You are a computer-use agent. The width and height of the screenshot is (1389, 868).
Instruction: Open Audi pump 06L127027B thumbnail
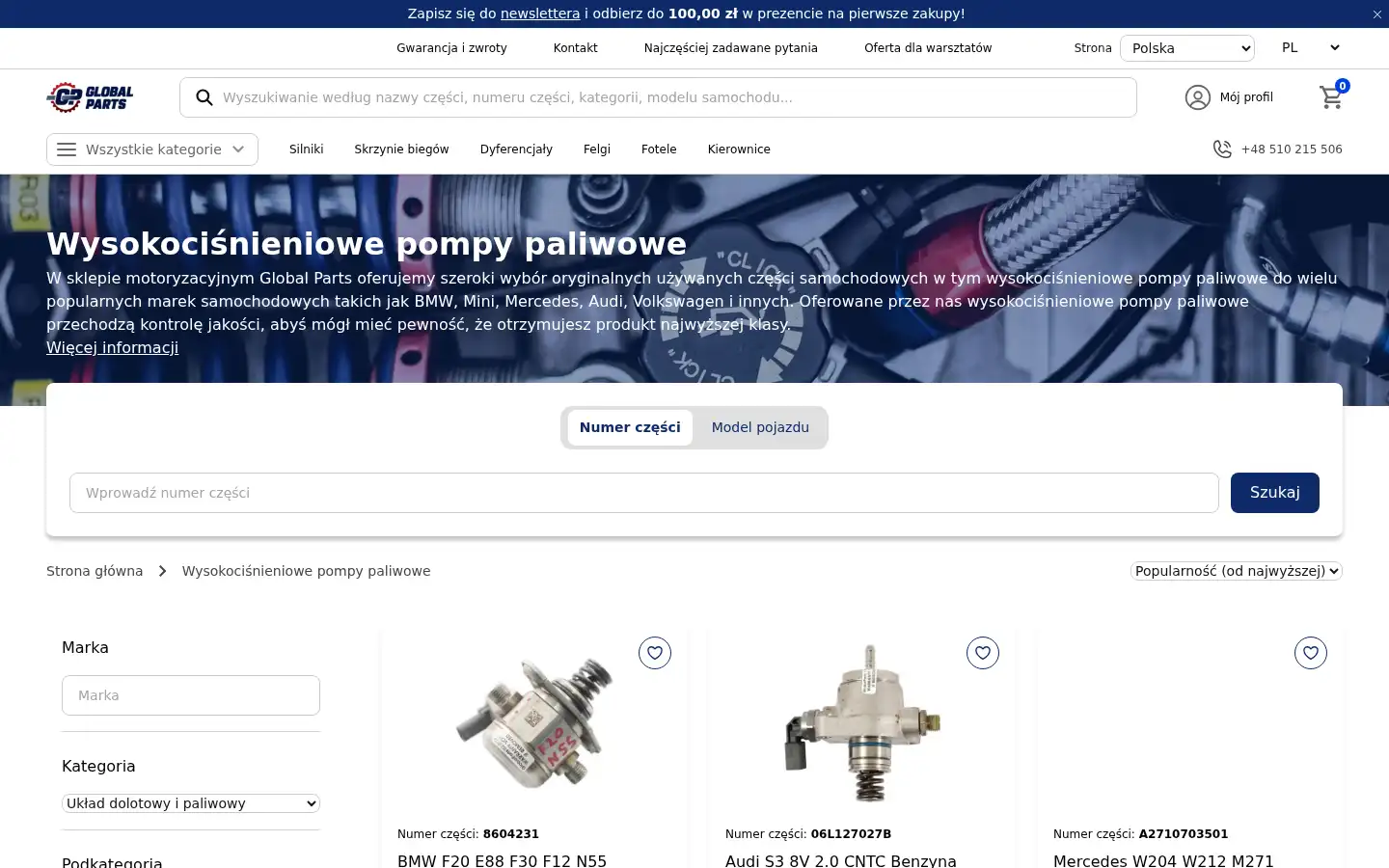[862, 723]
